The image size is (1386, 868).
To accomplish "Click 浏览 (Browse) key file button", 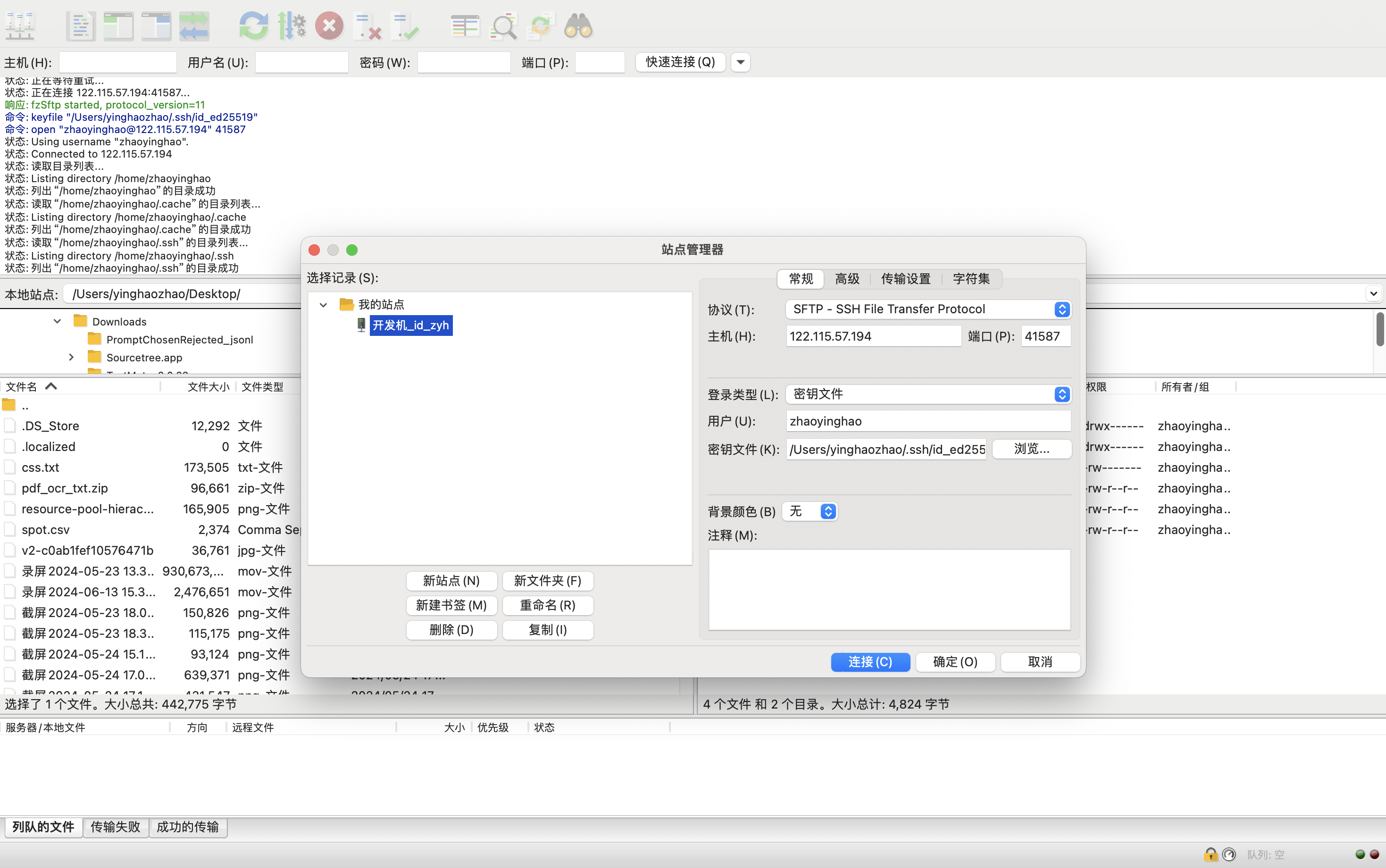I will point(1033,448).
